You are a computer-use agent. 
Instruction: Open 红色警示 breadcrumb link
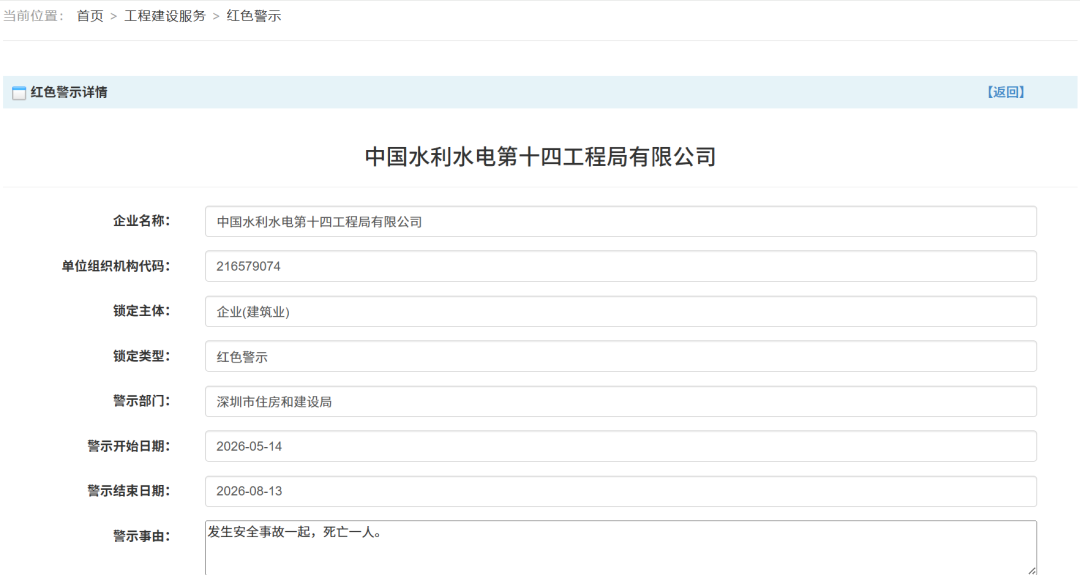(253, 16)
